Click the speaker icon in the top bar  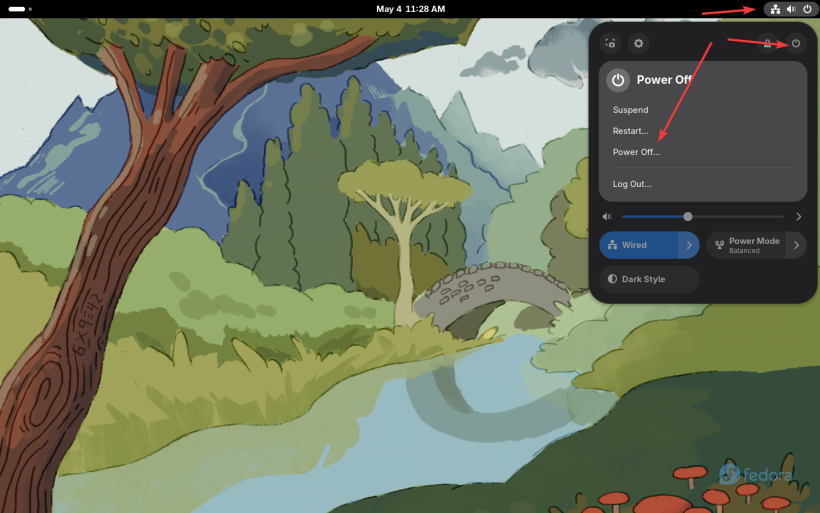791,9
